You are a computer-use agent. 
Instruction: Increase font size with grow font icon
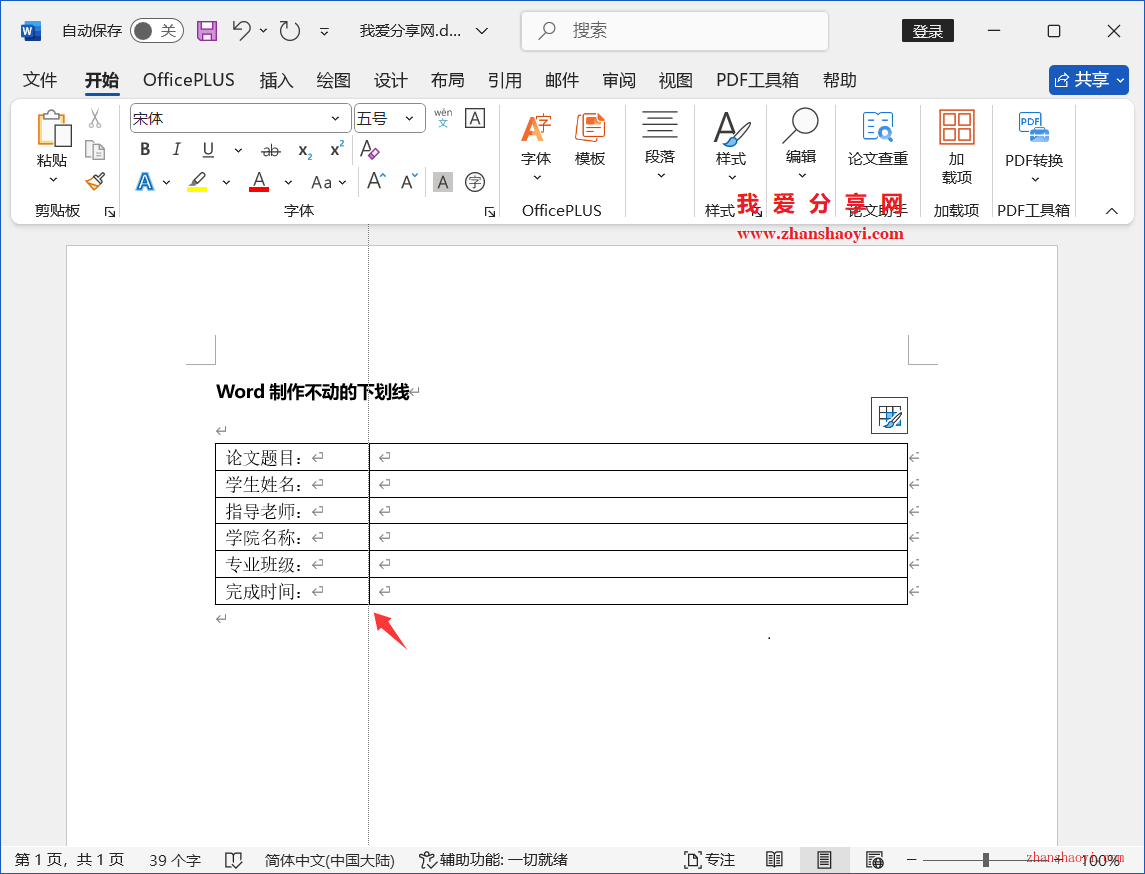376,181
